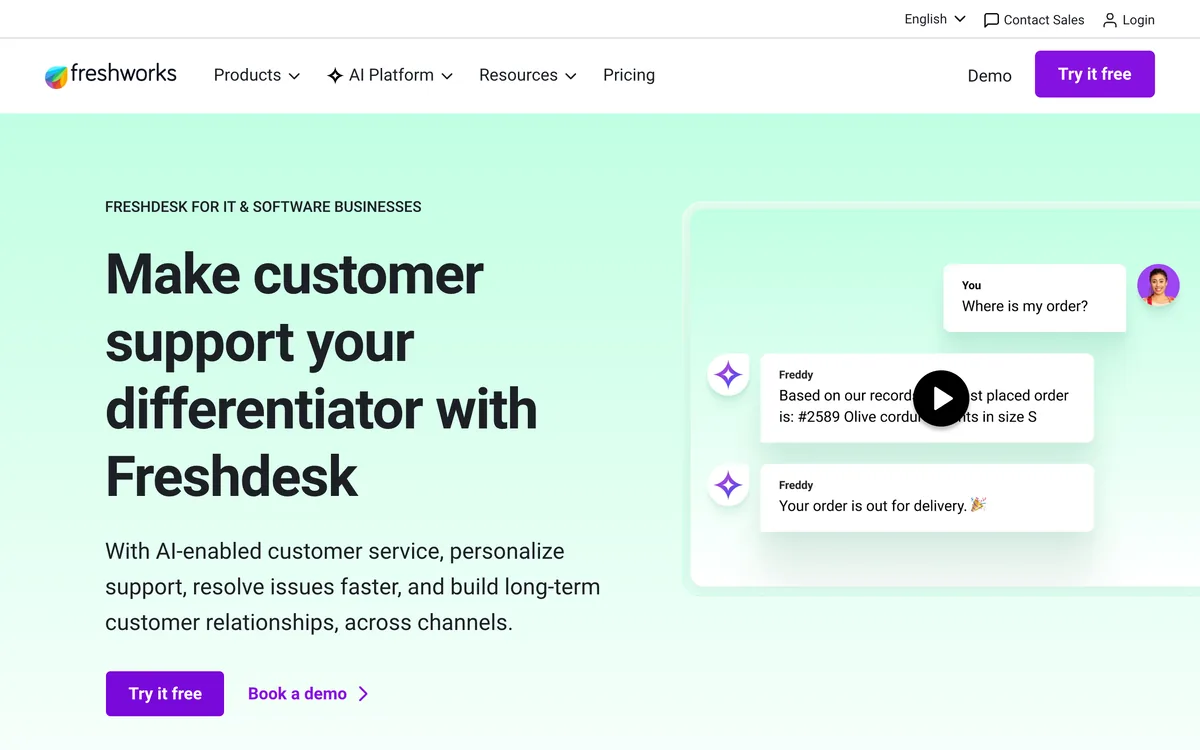Click the customer profile photo avatar
1200x750 pixels.
[1158, 285]
